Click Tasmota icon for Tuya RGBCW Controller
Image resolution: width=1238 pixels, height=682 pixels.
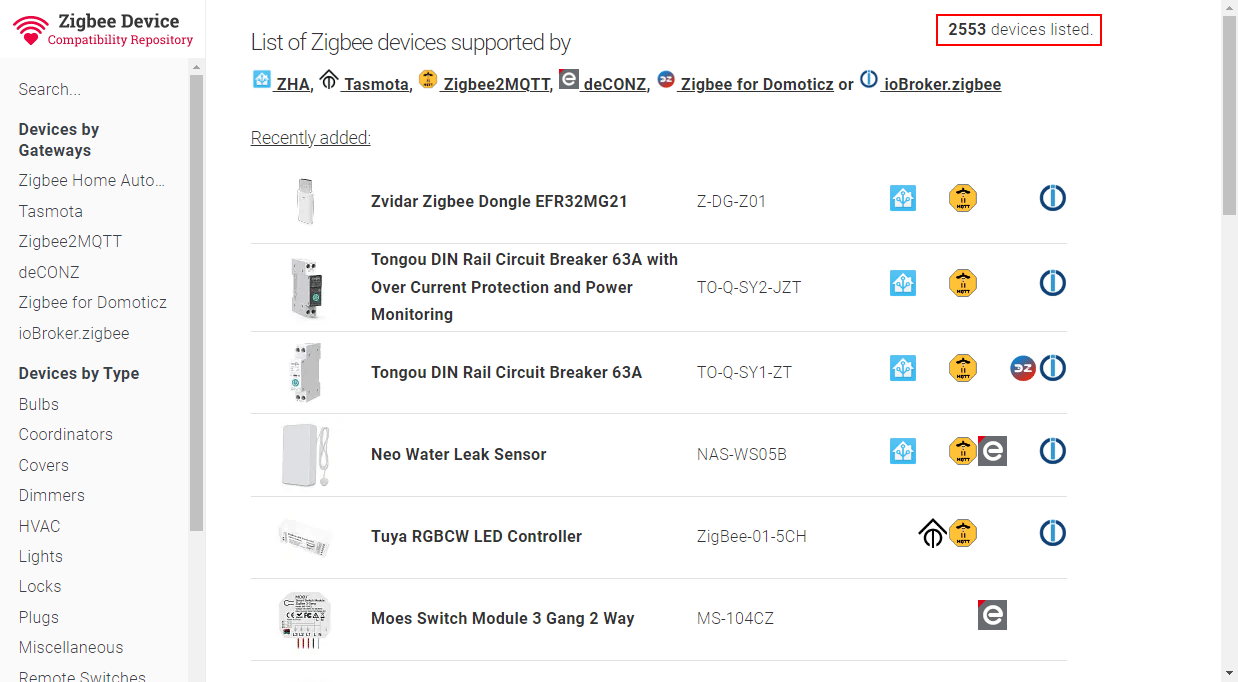click(x=932, y=534)
